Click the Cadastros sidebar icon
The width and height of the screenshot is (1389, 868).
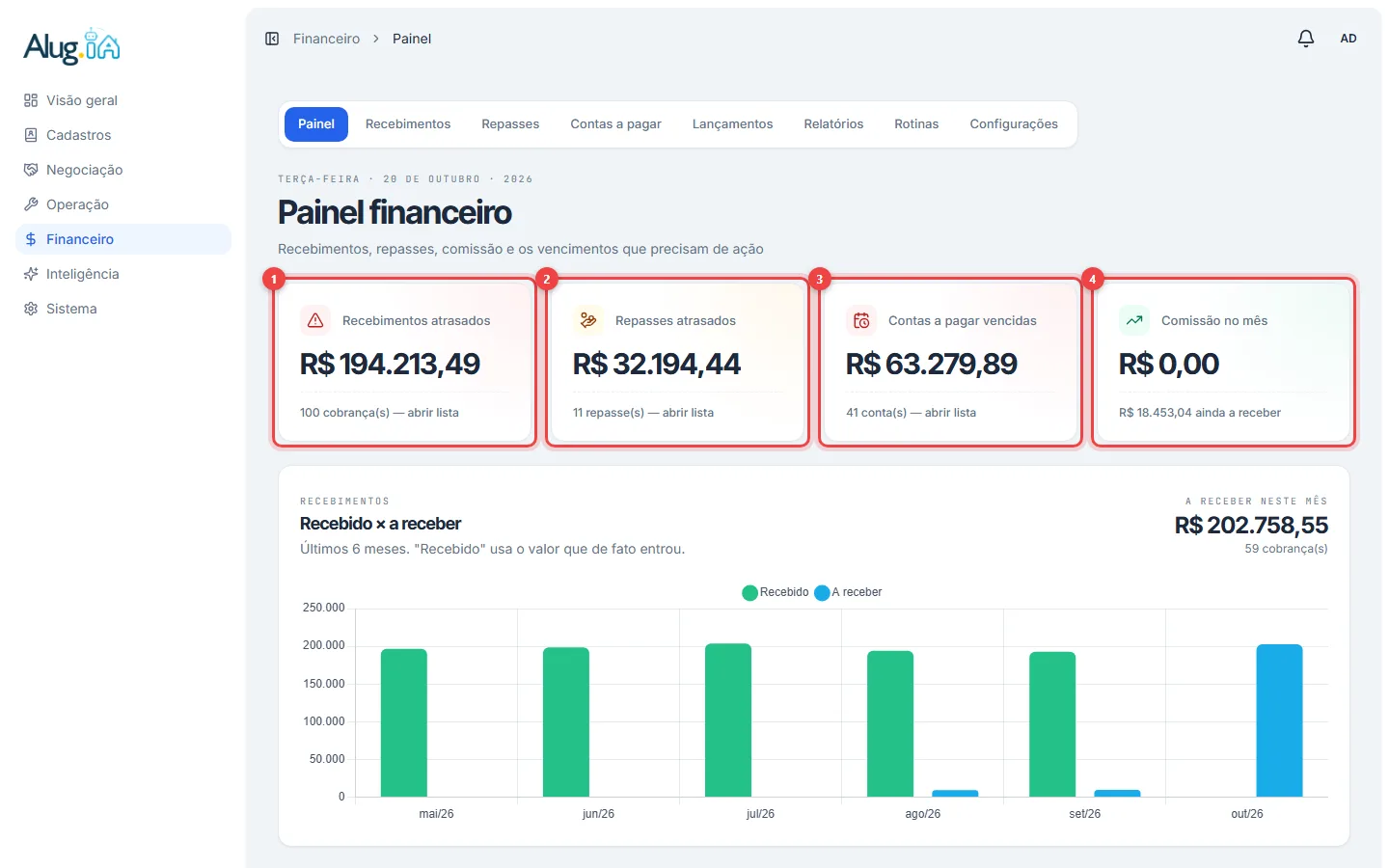pos(31,135)
